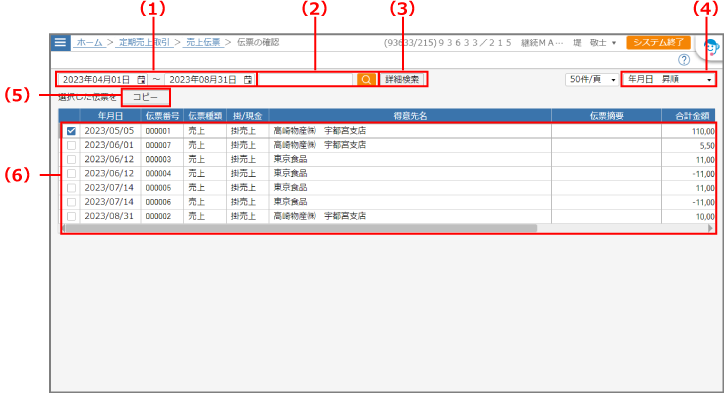Image resolution: width=724 pixels, height=393 pixels.
Task: Click the horizontal scrollbar right arrow
Action: [x=711, y=228]
